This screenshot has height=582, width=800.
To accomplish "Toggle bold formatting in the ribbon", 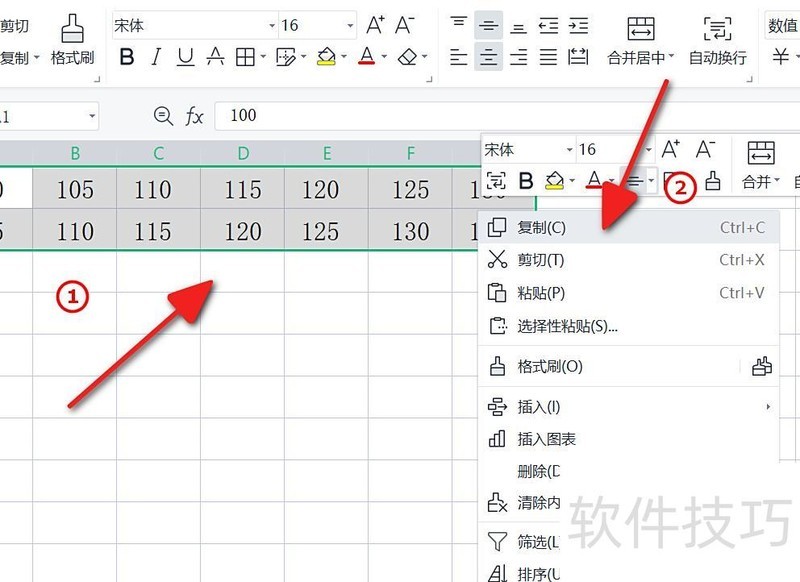I will 126,57.
